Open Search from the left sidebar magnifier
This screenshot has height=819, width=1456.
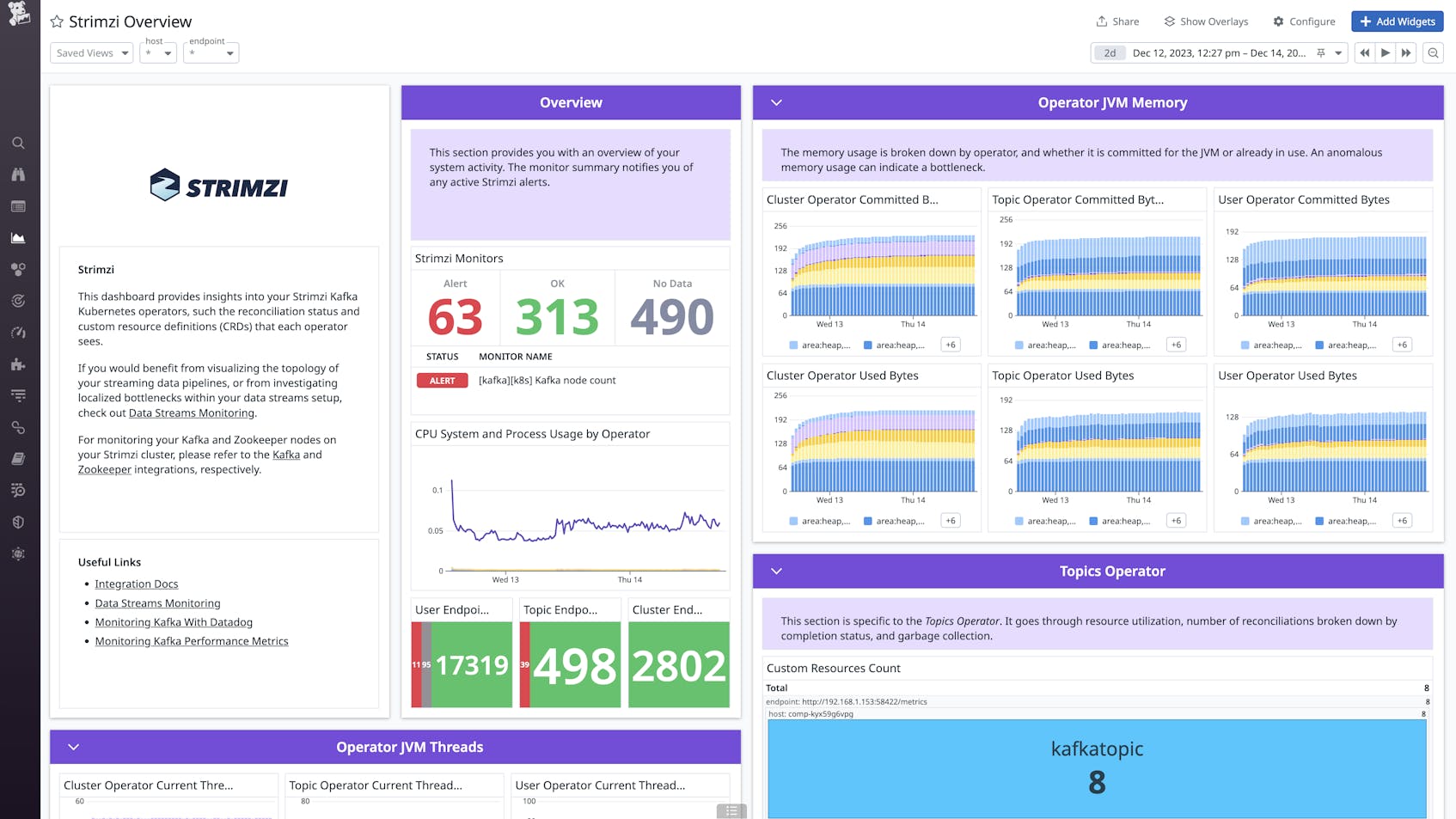click(x=18, y=143)
